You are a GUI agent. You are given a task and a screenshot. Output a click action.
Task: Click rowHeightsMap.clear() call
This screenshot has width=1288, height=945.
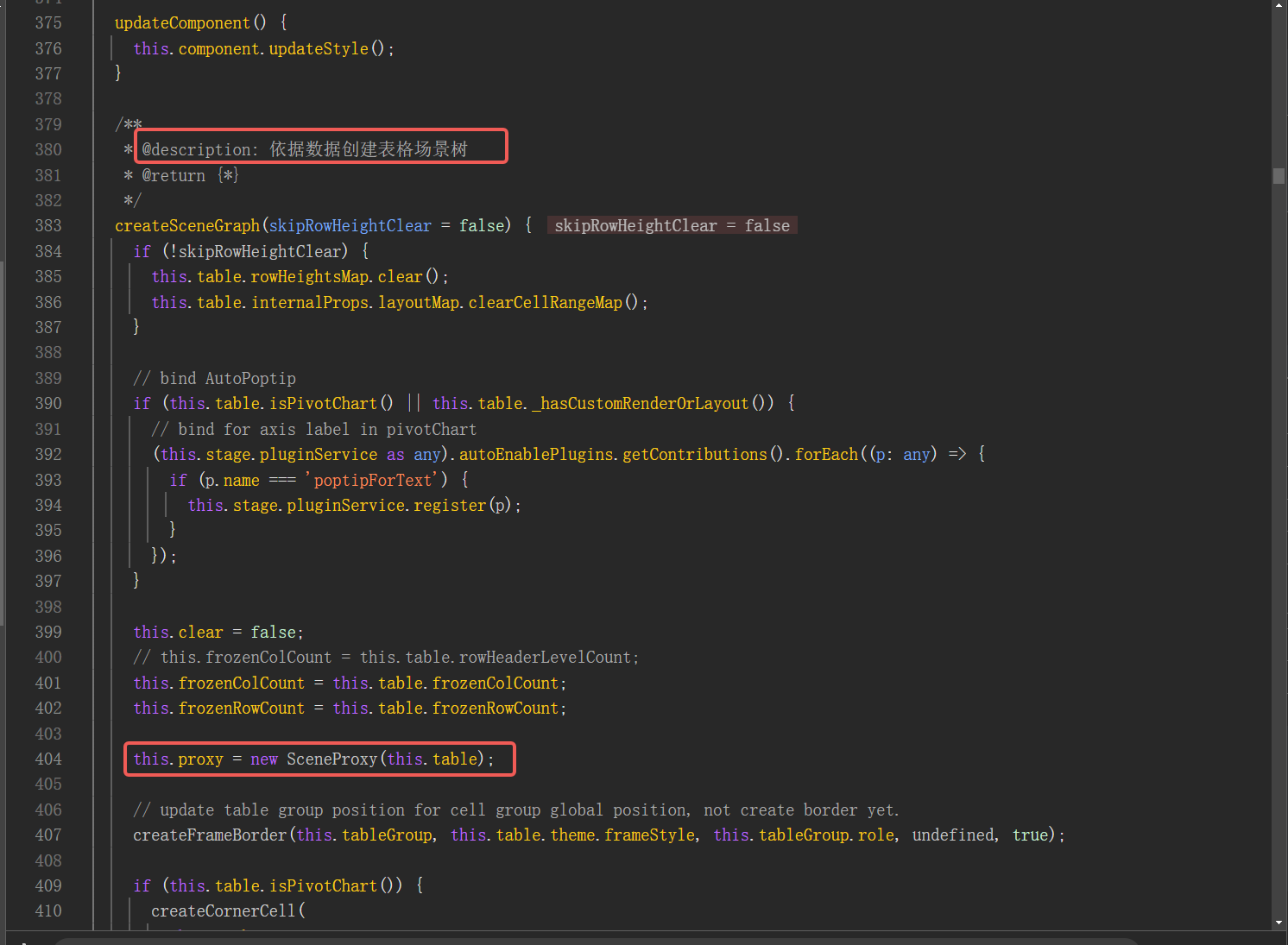[x=344, y=277]
